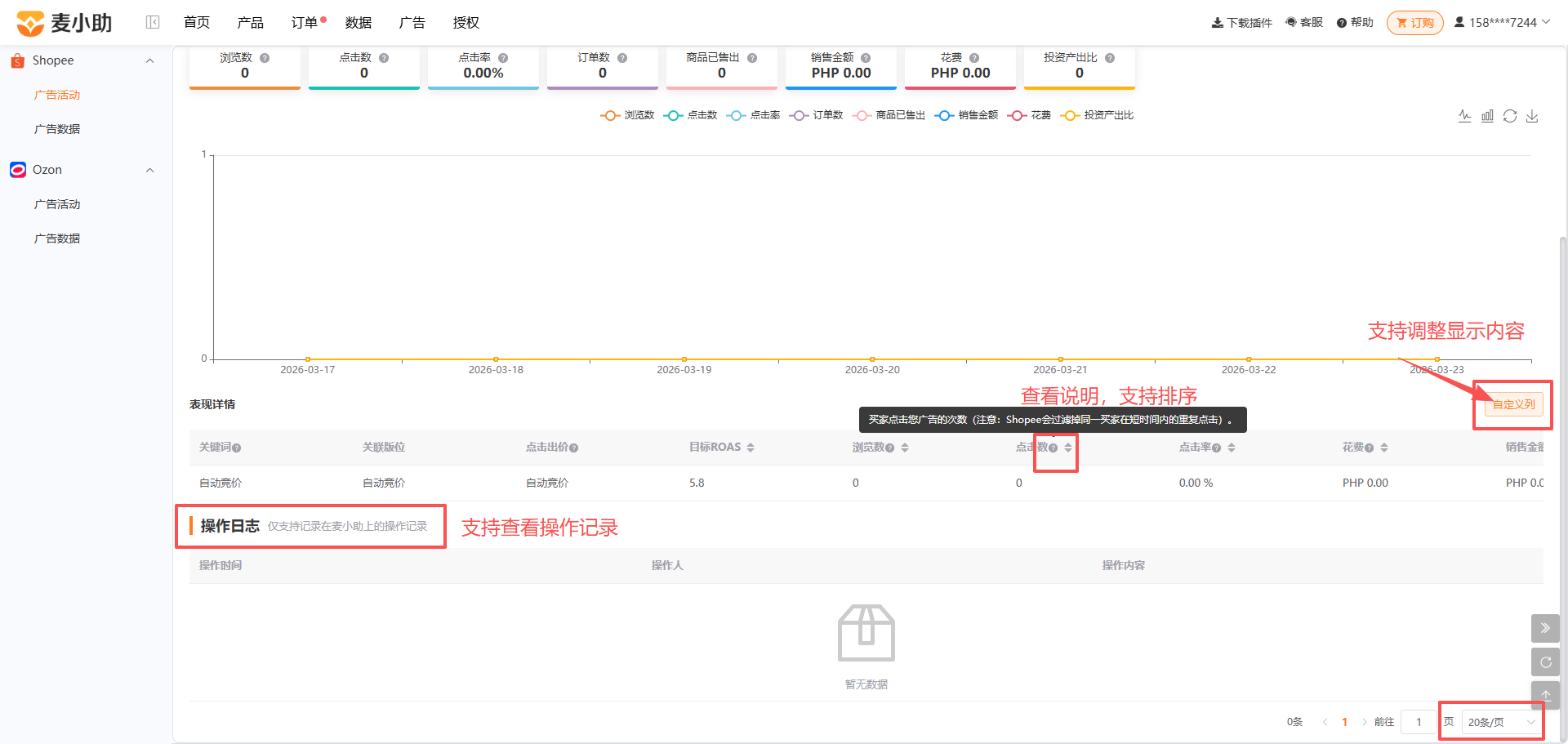Screen dimensions: 1568x744
Task: Click the 麦小助 logo
Action: tap(64, 23)
